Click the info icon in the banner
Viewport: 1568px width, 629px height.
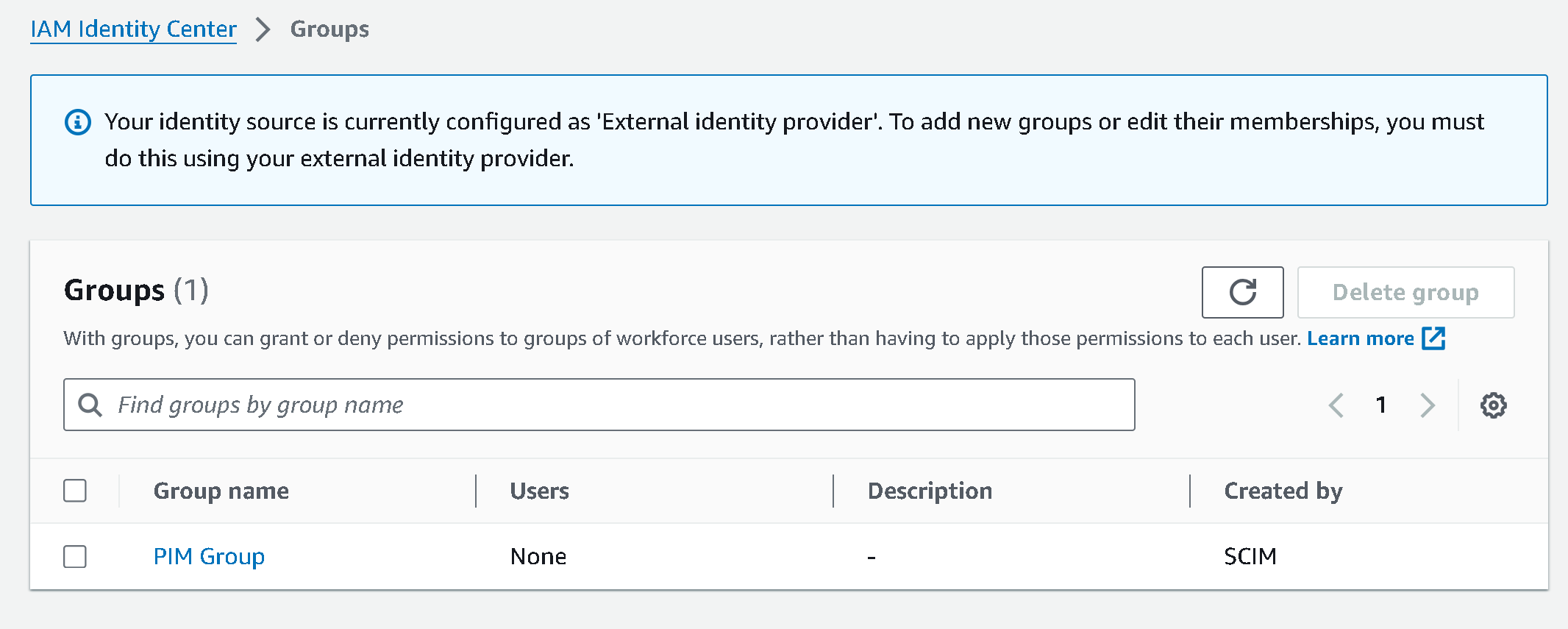78,122
